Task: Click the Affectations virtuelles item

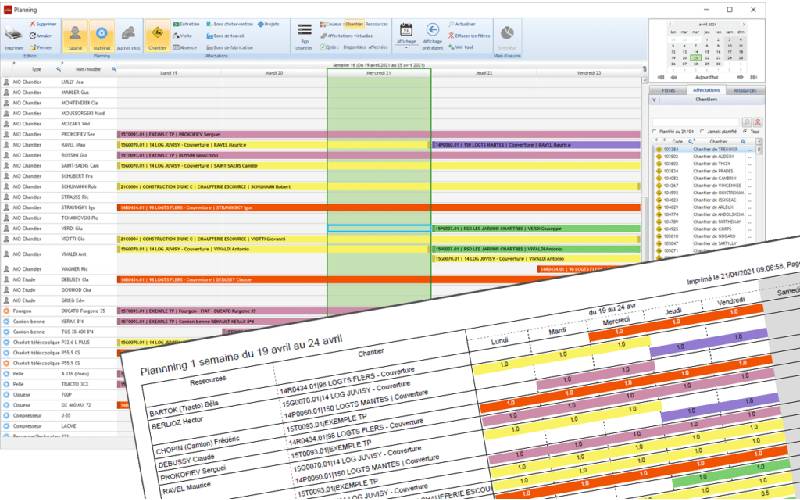Action: click(347, 36)
